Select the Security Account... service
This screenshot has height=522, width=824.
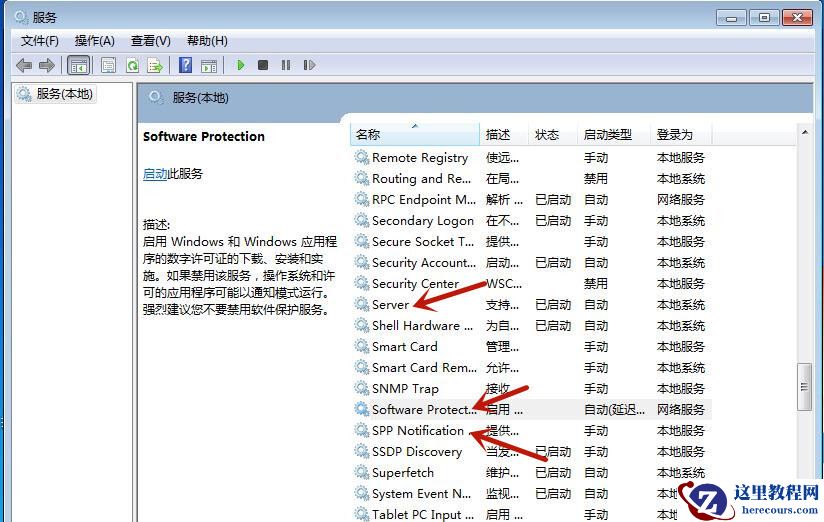point(424,263)
